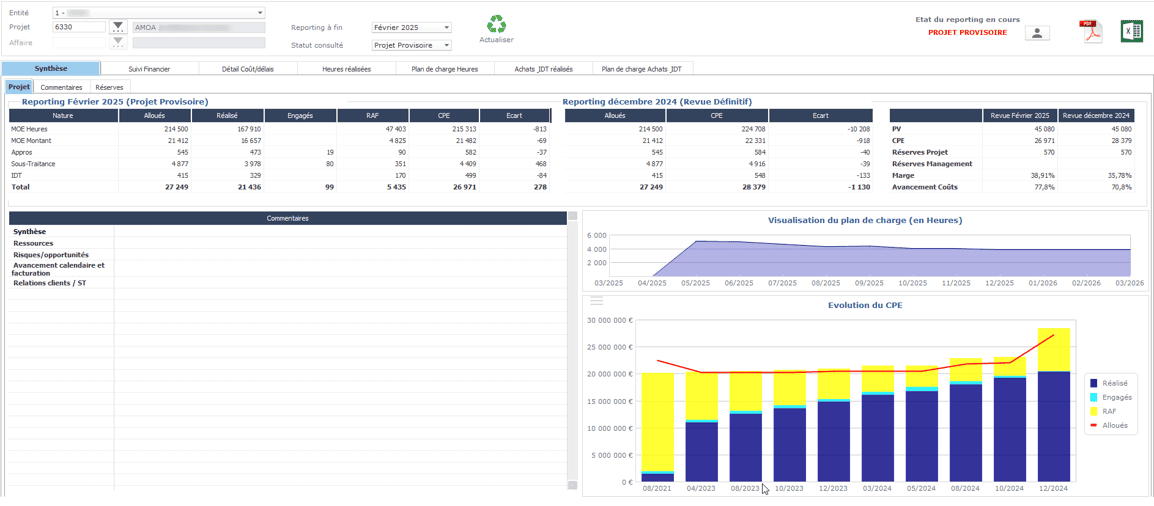Screen dimensions: 1154x506
Task: Click the scroll-down arrow of Commentaires panel
Action: coord(573,485)
